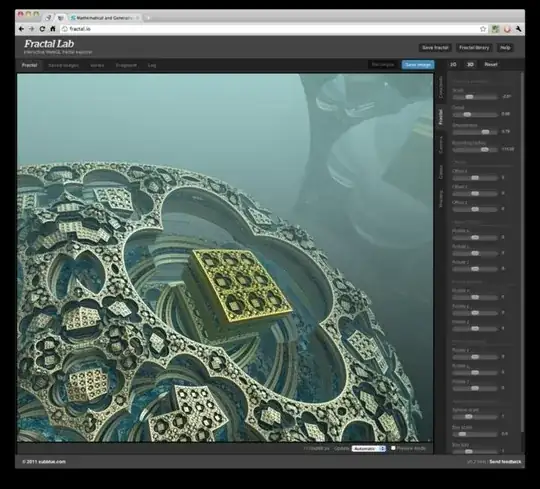
Task: Open the Help button
Action: pos(505,48)
